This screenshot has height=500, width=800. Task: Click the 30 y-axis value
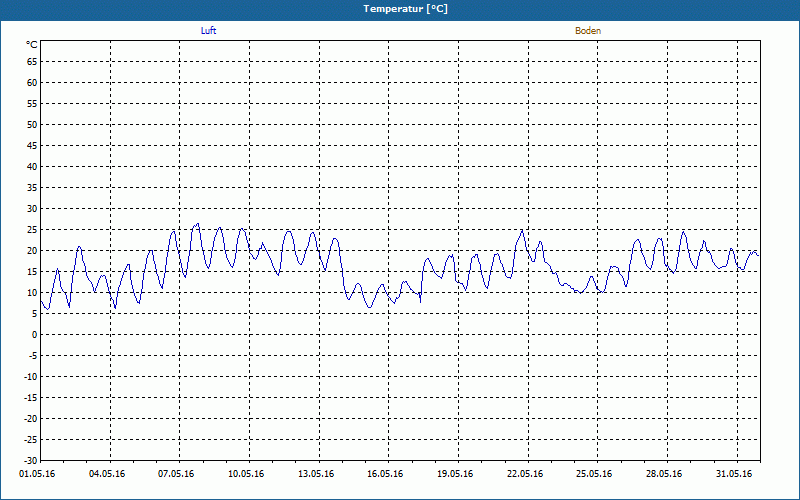point(32,209)
